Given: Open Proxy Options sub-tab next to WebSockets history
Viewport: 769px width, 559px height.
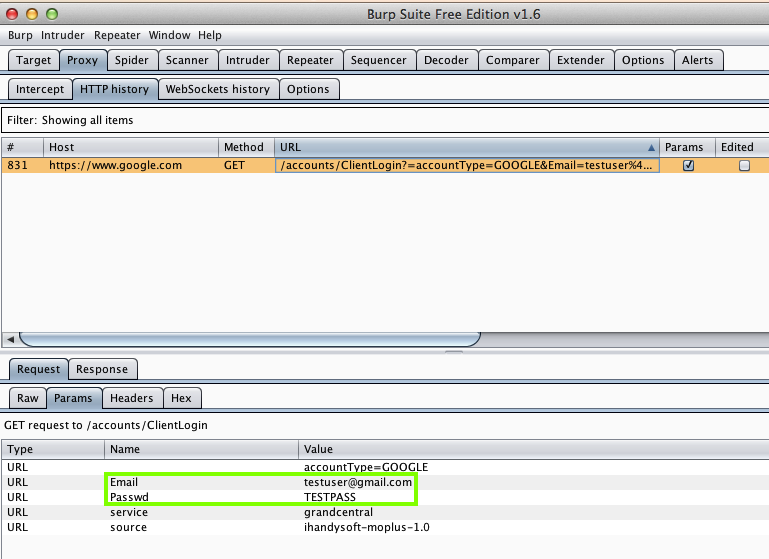Looking at the screenshot, I should [x=308, y=89].
